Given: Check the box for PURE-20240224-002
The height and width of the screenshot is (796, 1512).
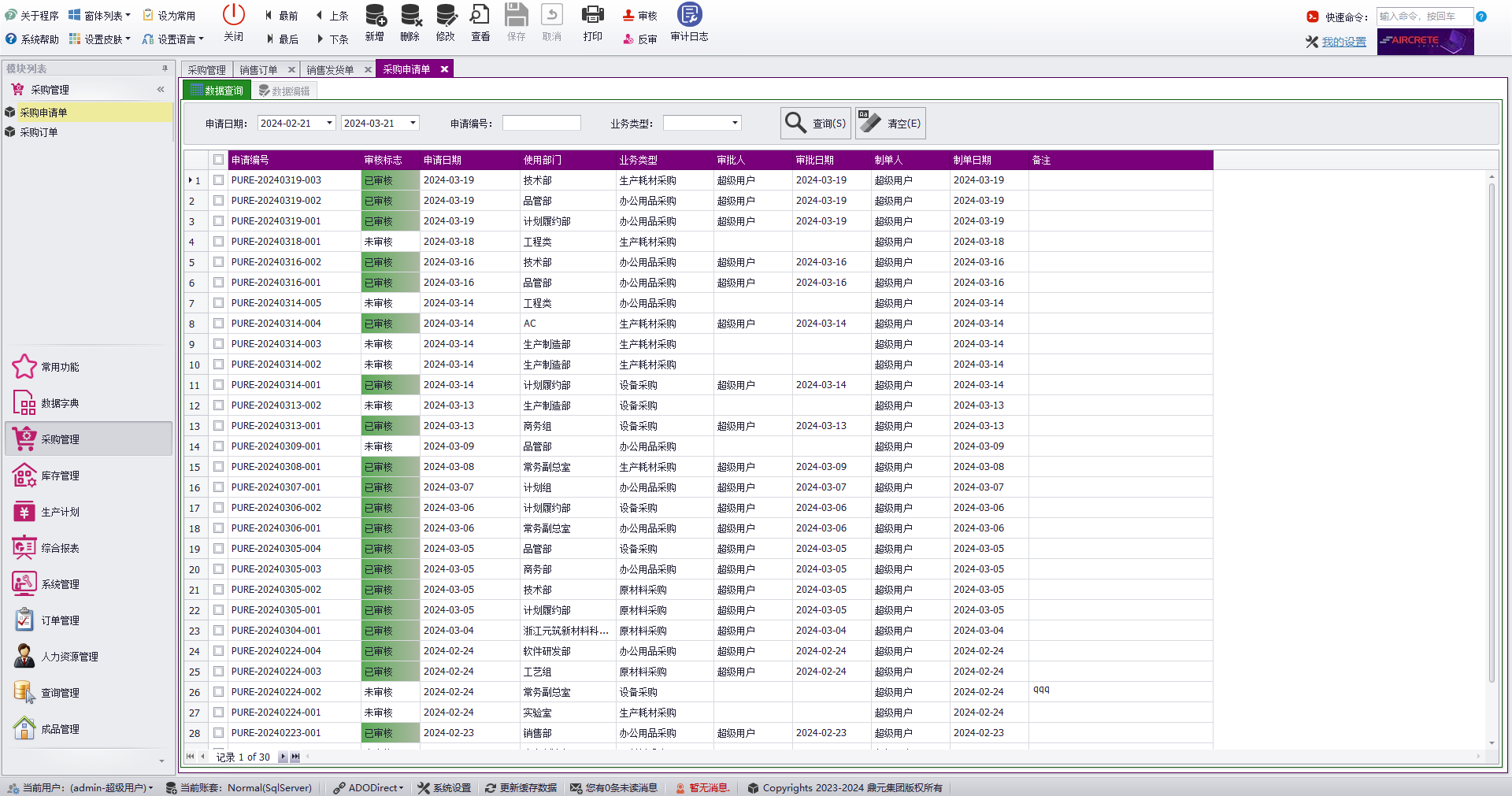Looking at the screenshot, I should (x=218, y=692).
